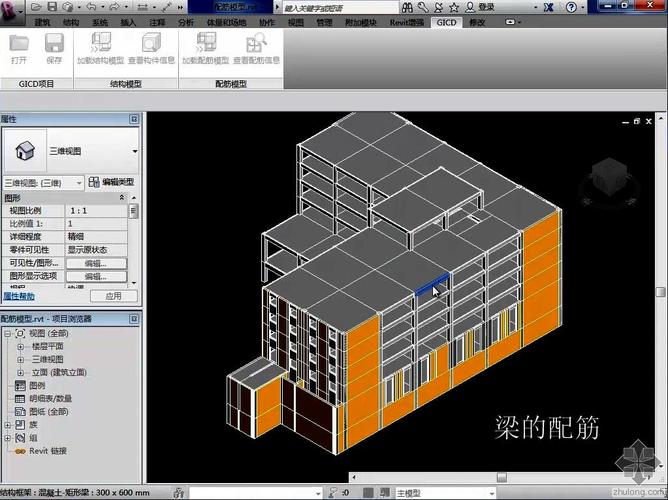Click the highlighted blue beam in the model
Screen dimensions: 668x500
coord(431,285)
